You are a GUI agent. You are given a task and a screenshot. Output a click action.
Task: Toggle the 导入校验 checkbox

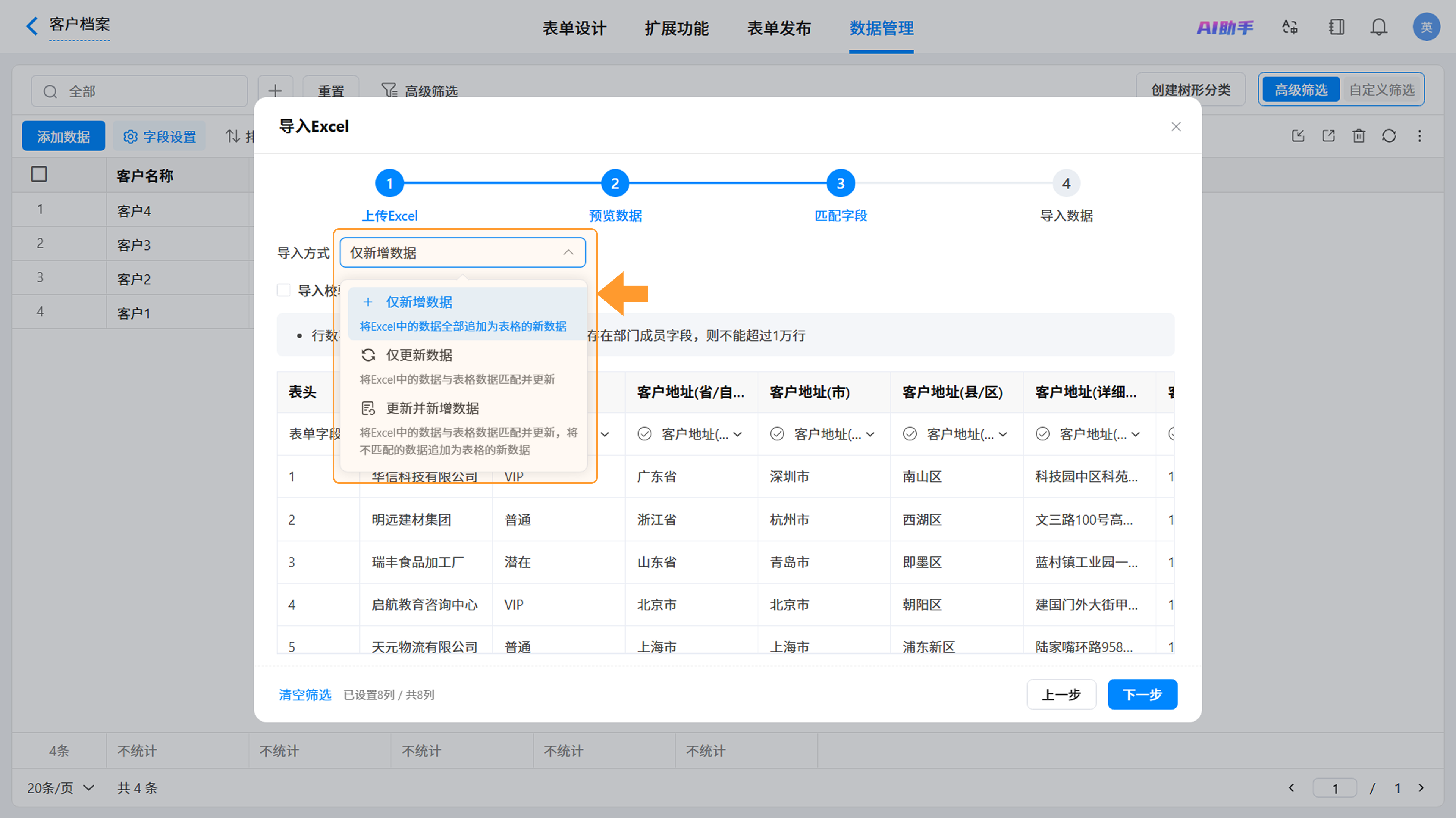click(284, 290)
